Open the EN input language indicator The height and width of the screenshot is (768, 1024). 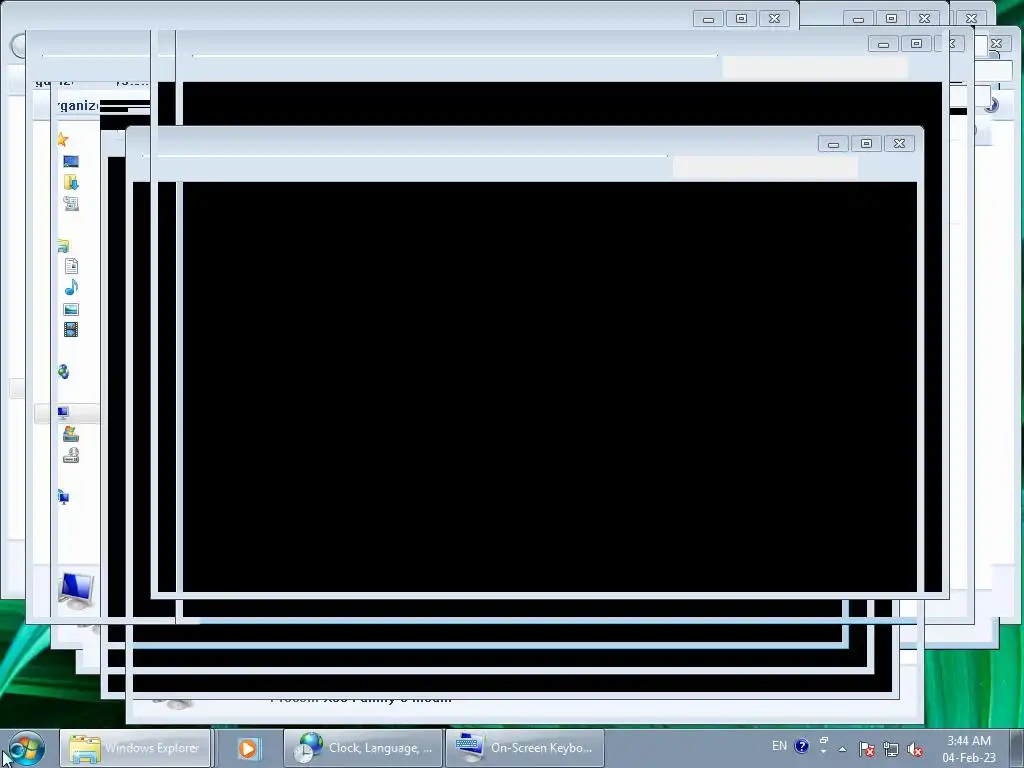point(779,746)
